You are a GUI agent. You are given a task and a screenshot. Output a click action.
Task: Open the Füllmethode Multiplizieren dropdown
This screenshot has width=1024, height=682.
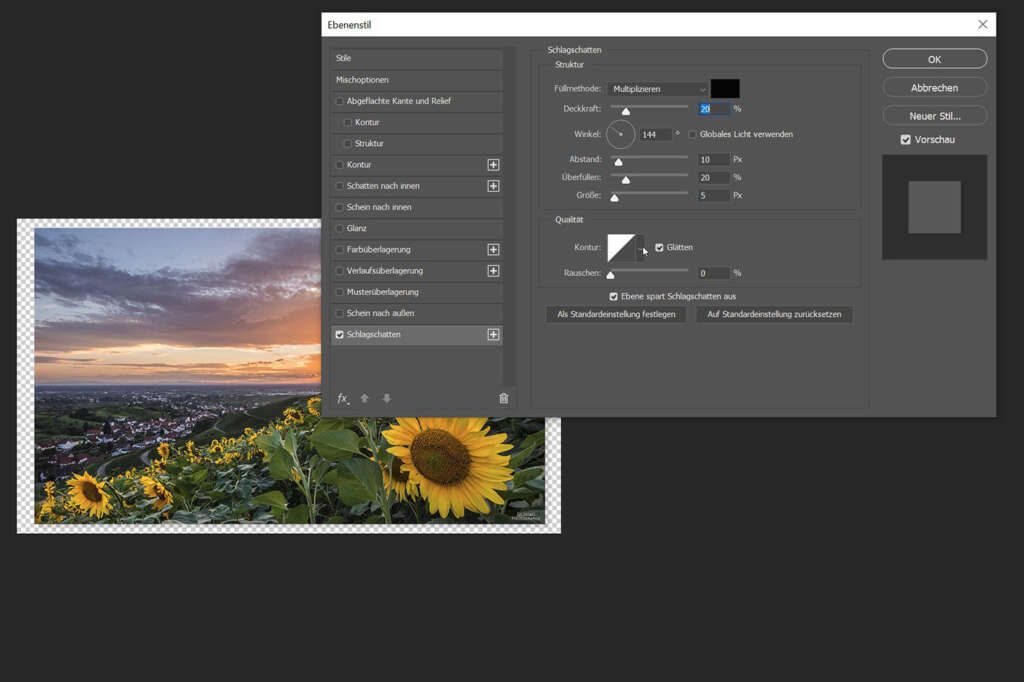pos(657,89)
